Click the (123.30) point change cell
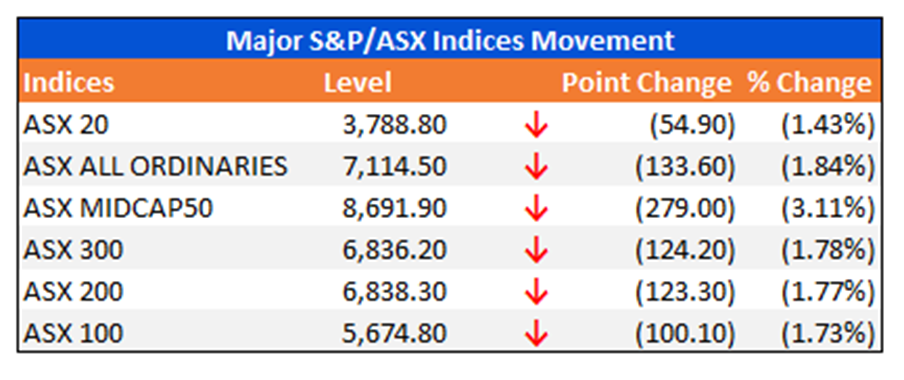904x380 pixels. click(x=685, y=292)
